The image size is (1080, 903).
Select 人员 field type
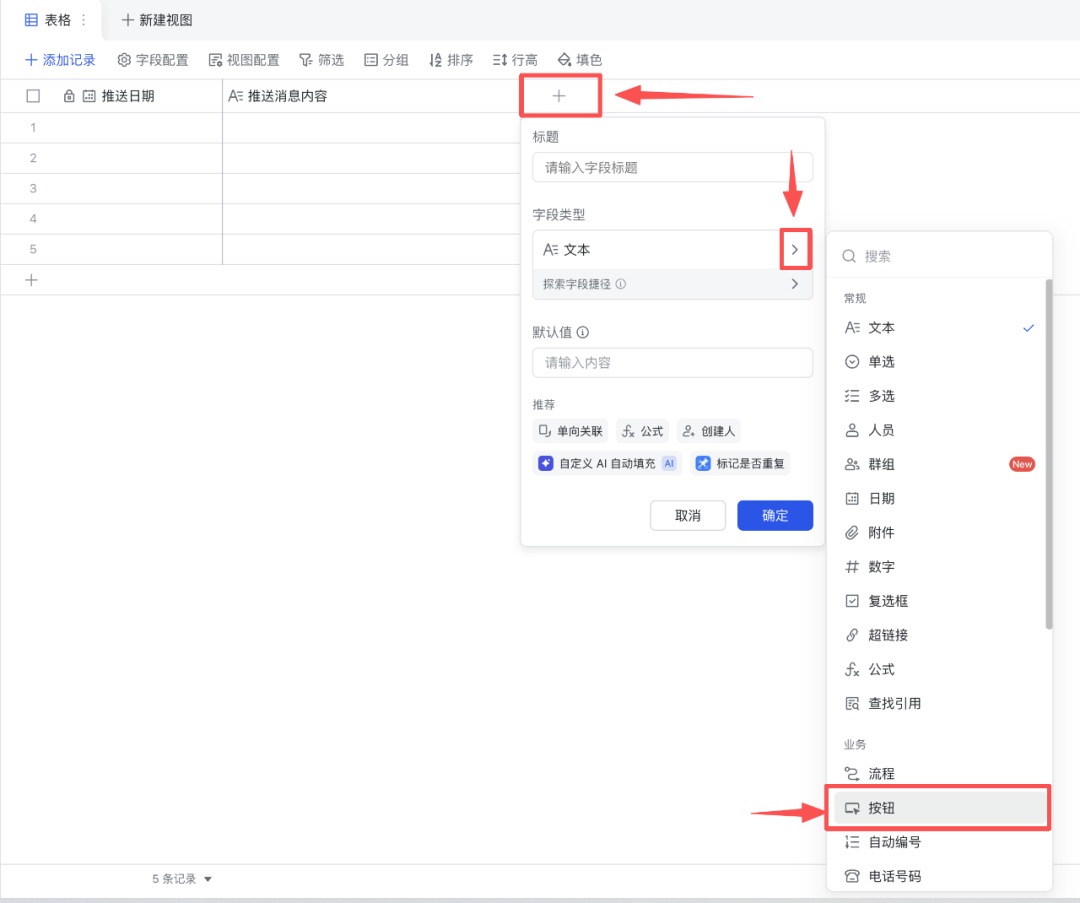(x=939, y=430)
